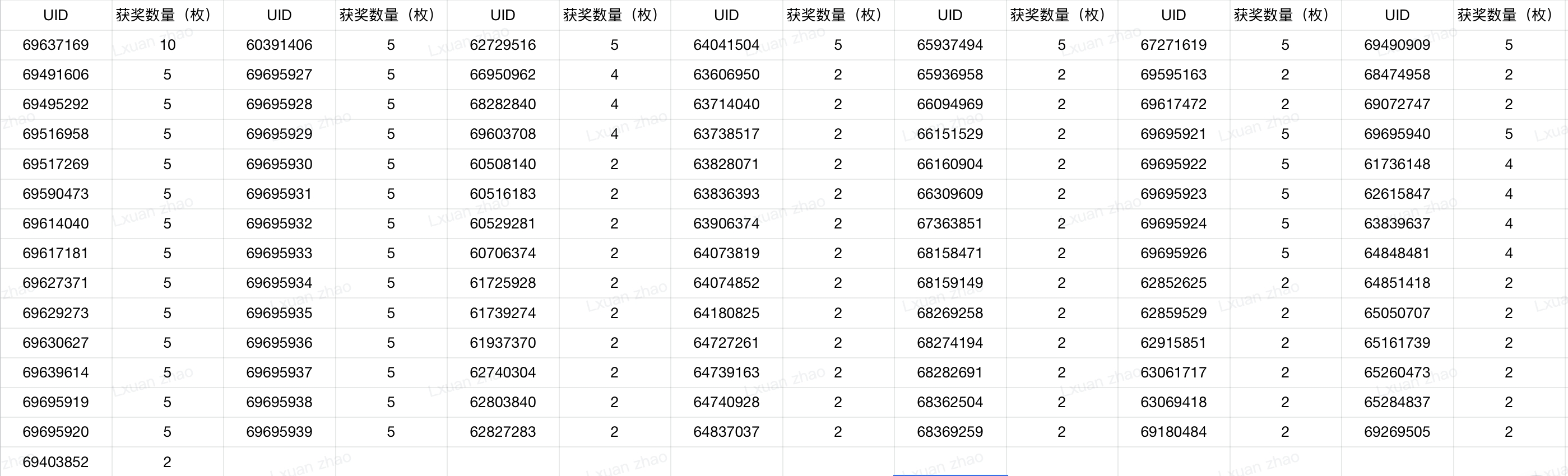This screenshot has height=476, width=1568.
Task: Select UID 61736148 cell
Action: click(x=1397, y=164)
